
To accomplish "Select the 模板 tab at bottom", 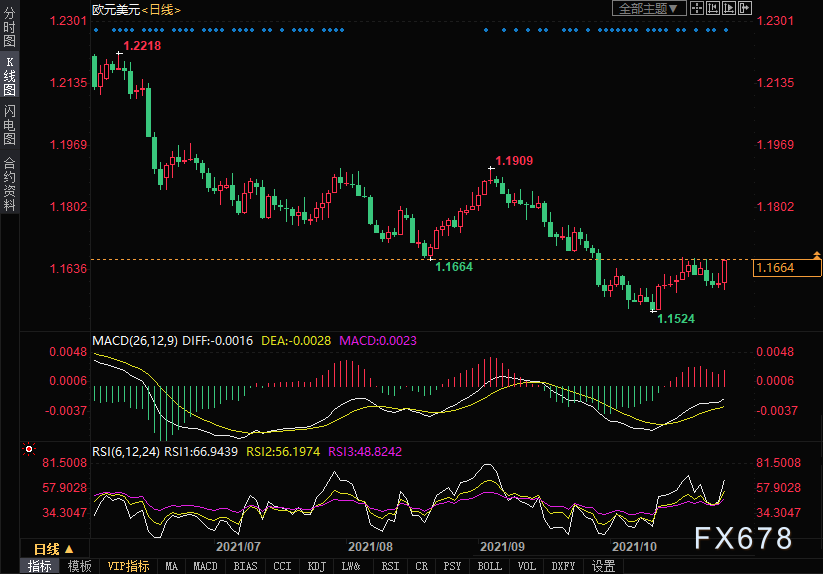I will coord(79,566).
